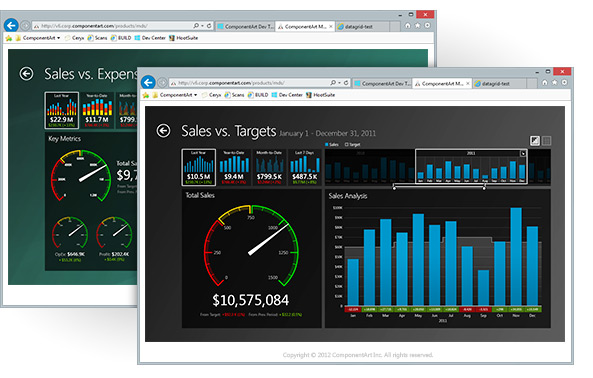Image resolution: width=593 pixels, height=378 pixels.
Task: Select the chart view icon in Sales vs. Targets
Action: point(534,141)
